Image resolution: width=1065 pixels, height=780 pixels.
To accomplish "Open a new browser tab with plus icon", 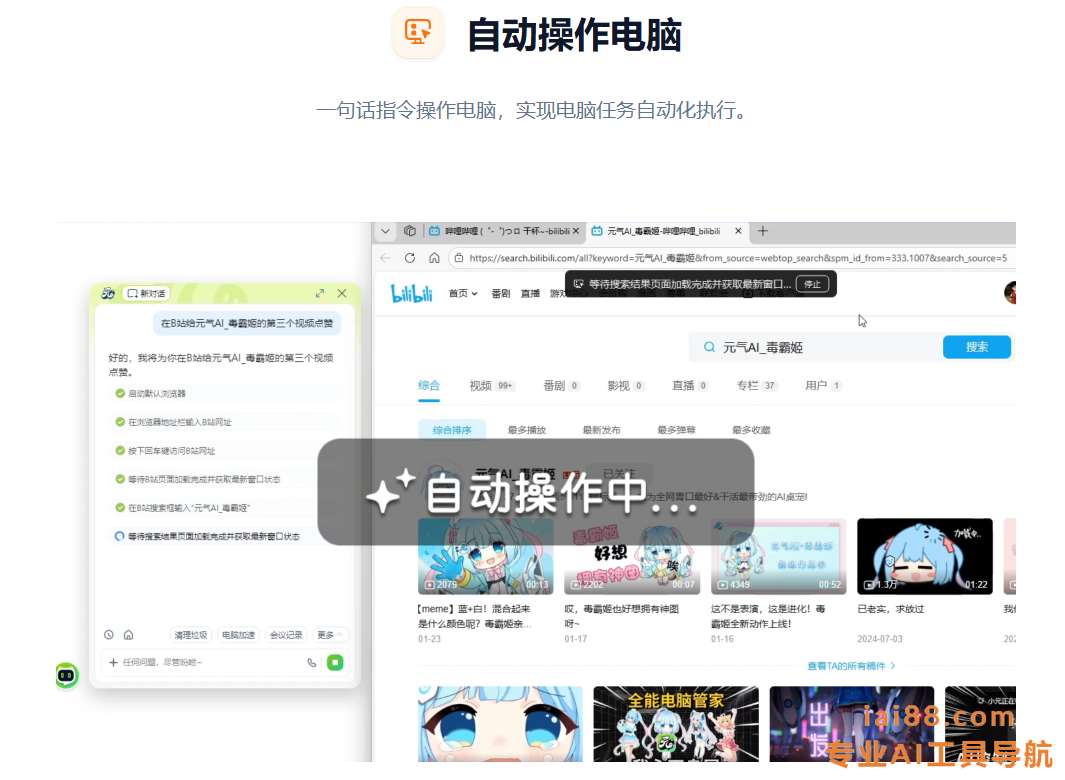I will [x=763, y=231].
